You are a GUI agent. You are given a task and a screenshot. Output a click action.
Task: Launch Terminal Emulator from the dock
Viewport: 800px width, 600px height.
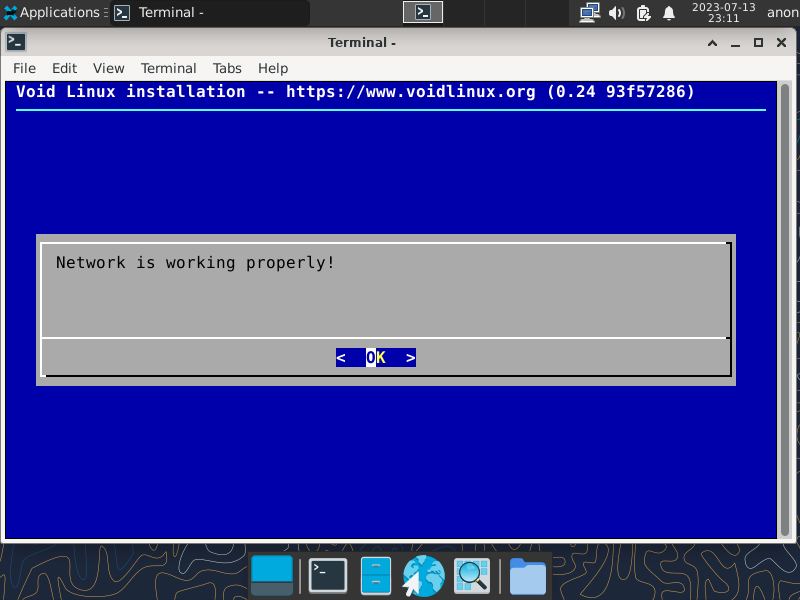328,576
